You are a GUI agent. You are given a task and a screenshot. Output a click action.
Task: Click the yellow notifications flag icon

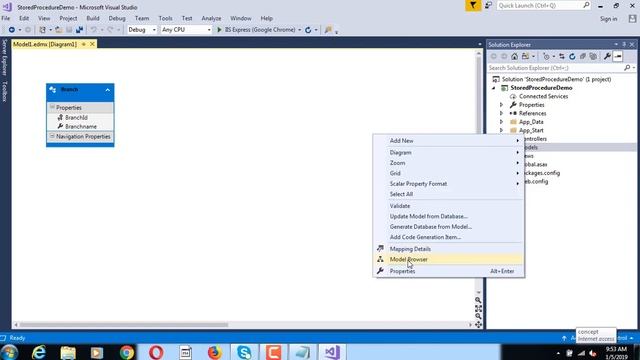[473, 6]
